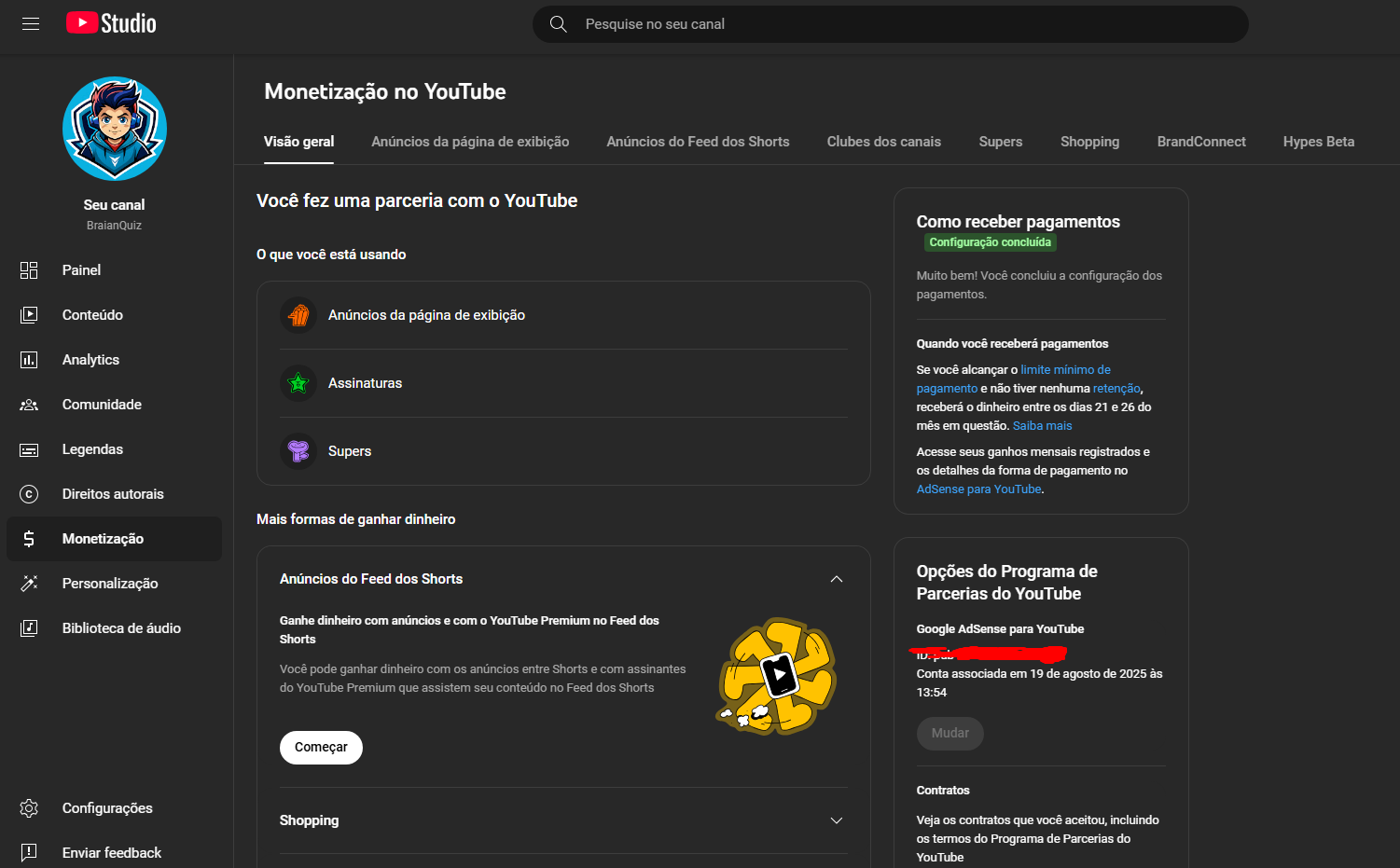
Task: Open the Shopping tab
Action: [x=1089, y=142]
